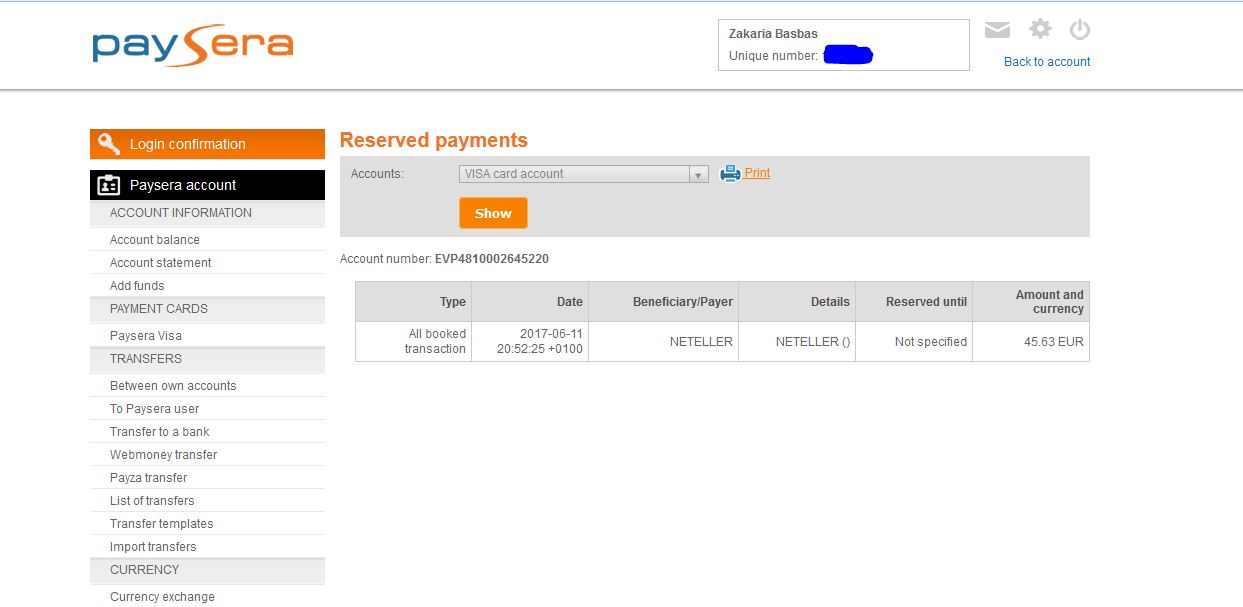
Task: Open Currency exchange
Action: [162, 597]
